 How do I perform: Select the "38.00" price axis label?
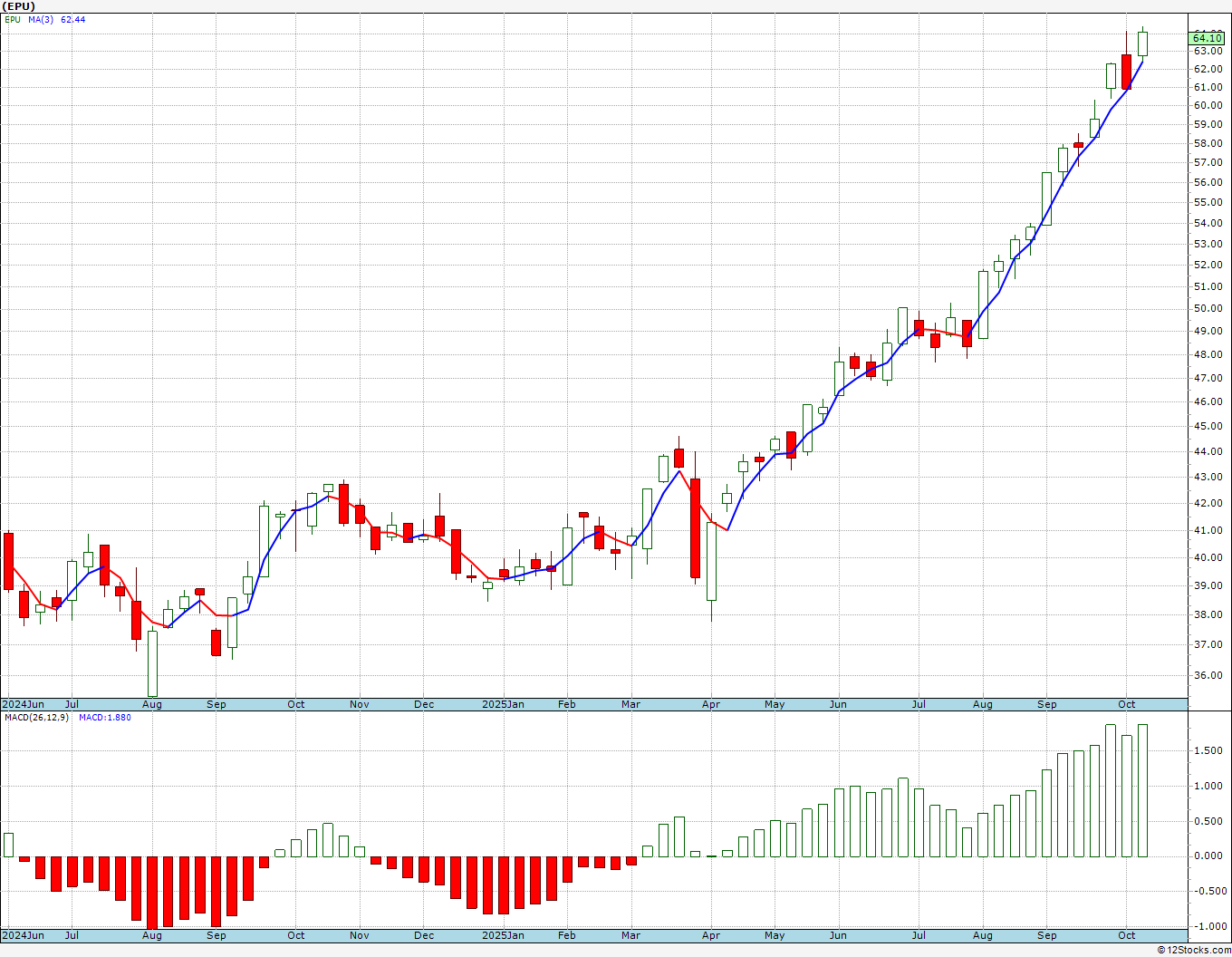pos(1208,614)
